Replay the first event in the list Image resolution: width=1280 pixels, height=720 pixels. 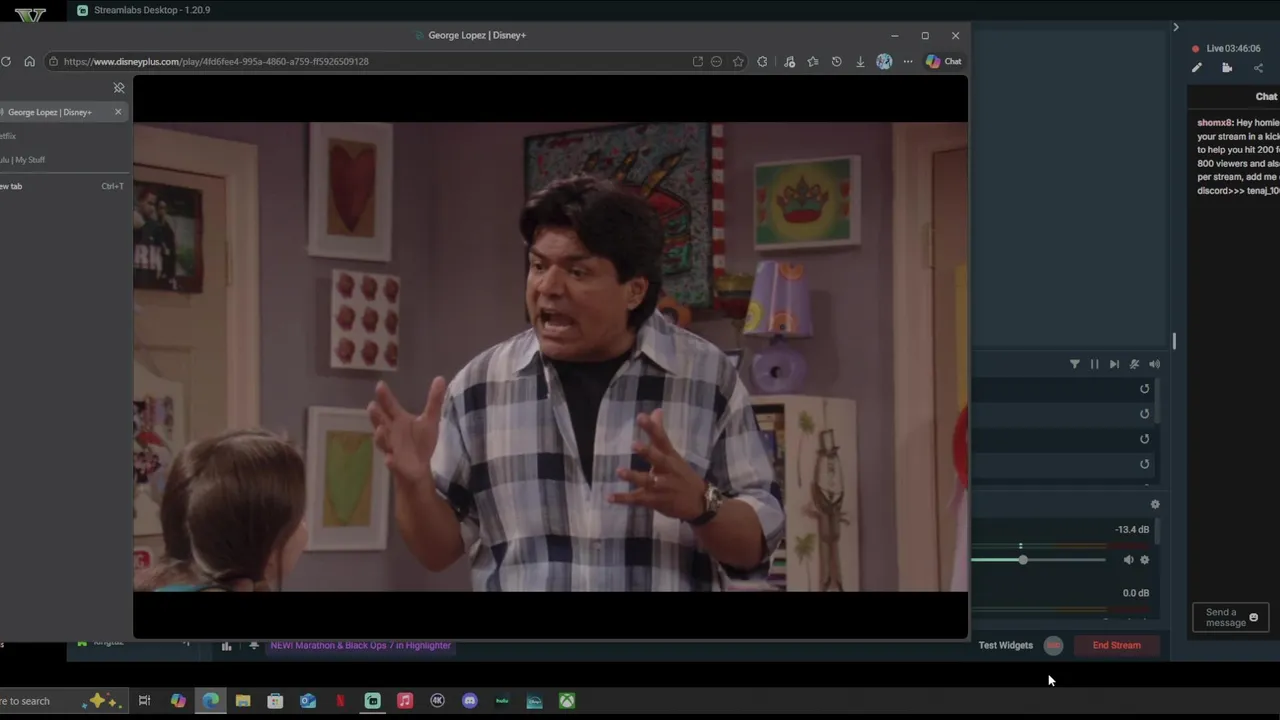tap(1145, 389)
